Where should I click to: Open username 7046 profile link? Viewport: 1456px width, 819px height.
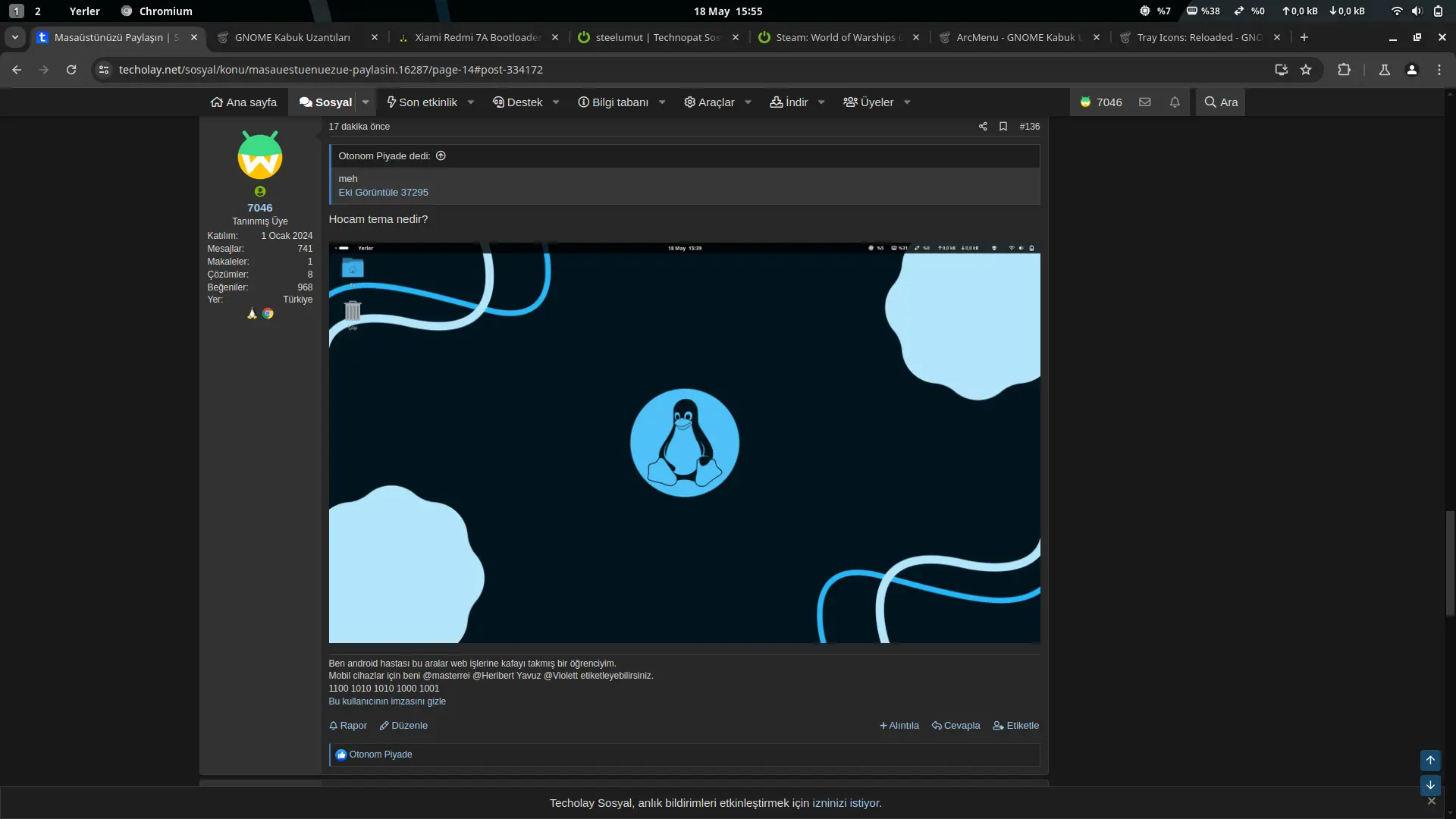tap(260, 208)
